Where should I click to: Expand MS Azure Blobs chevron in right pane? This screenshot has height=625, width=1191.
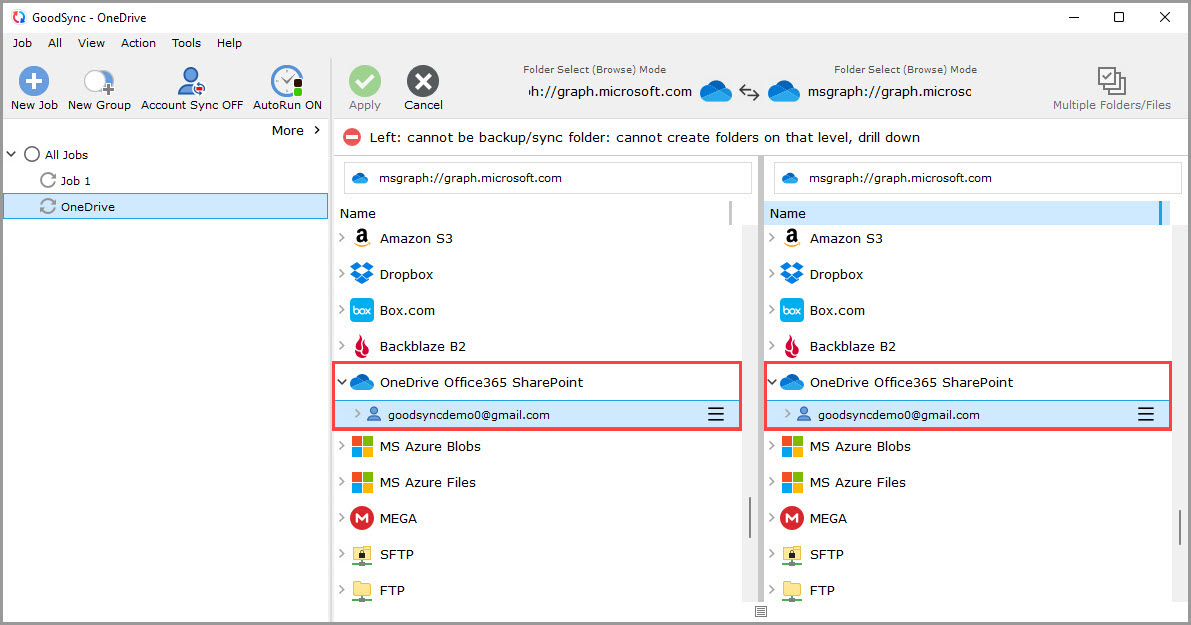click(x=772, y=446)
